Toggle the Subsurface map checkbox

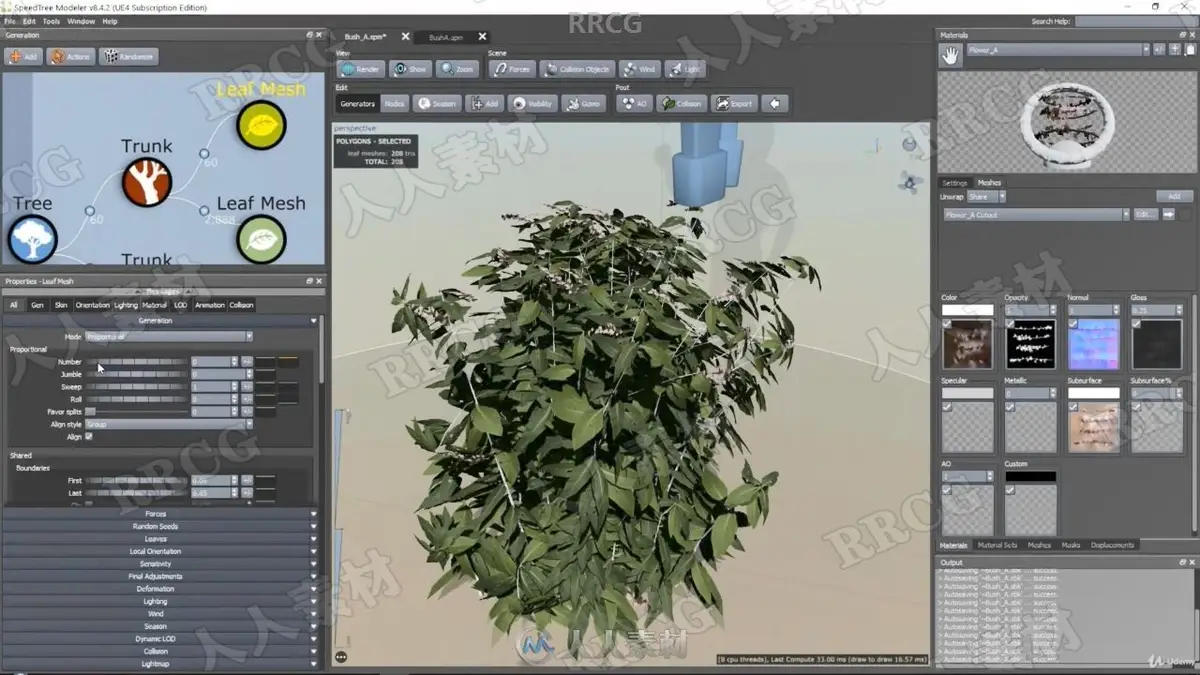click(1074, 407)
